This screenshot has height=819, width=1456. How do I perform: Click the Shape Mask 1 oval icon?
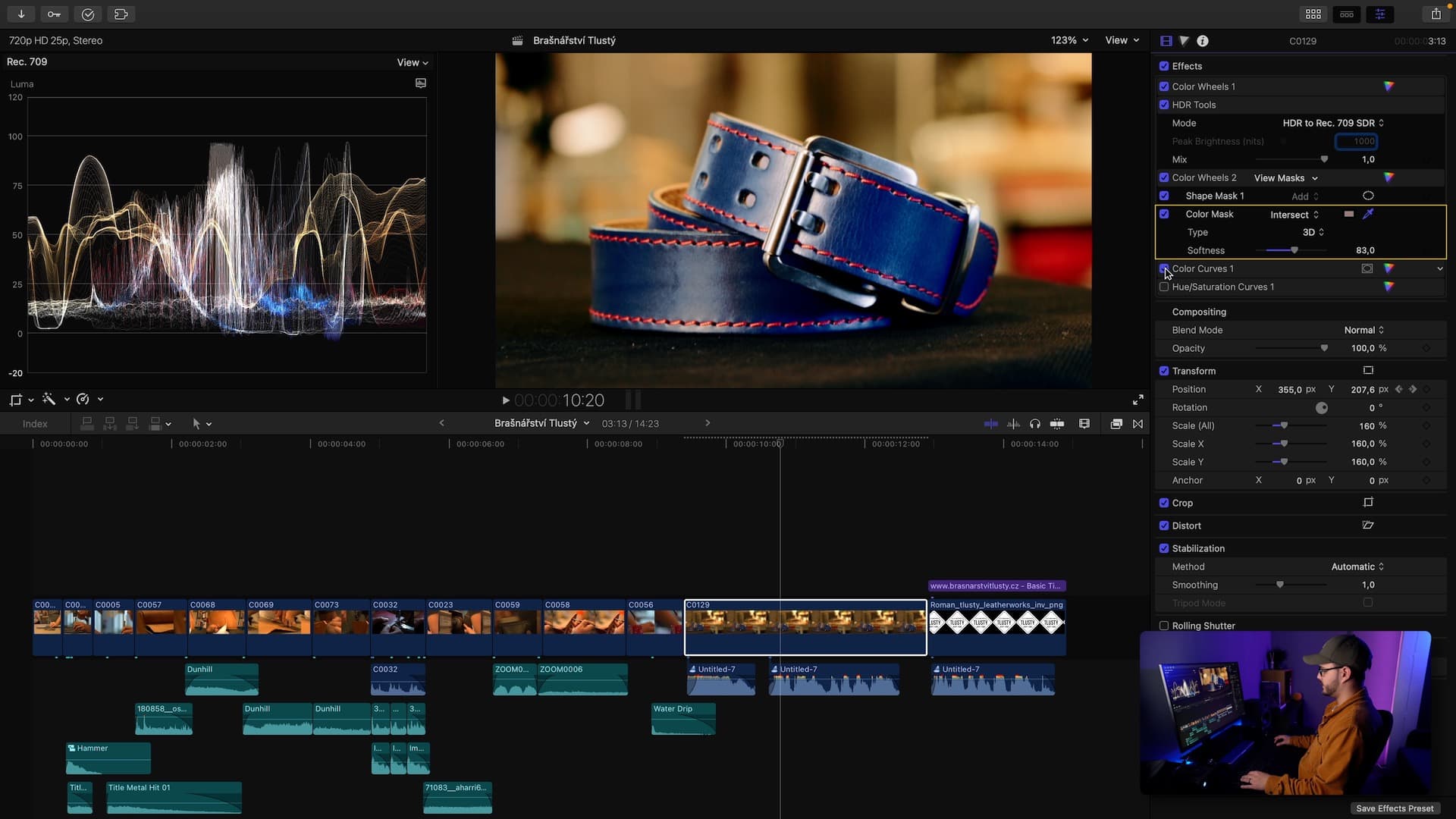coord(1368,196)
